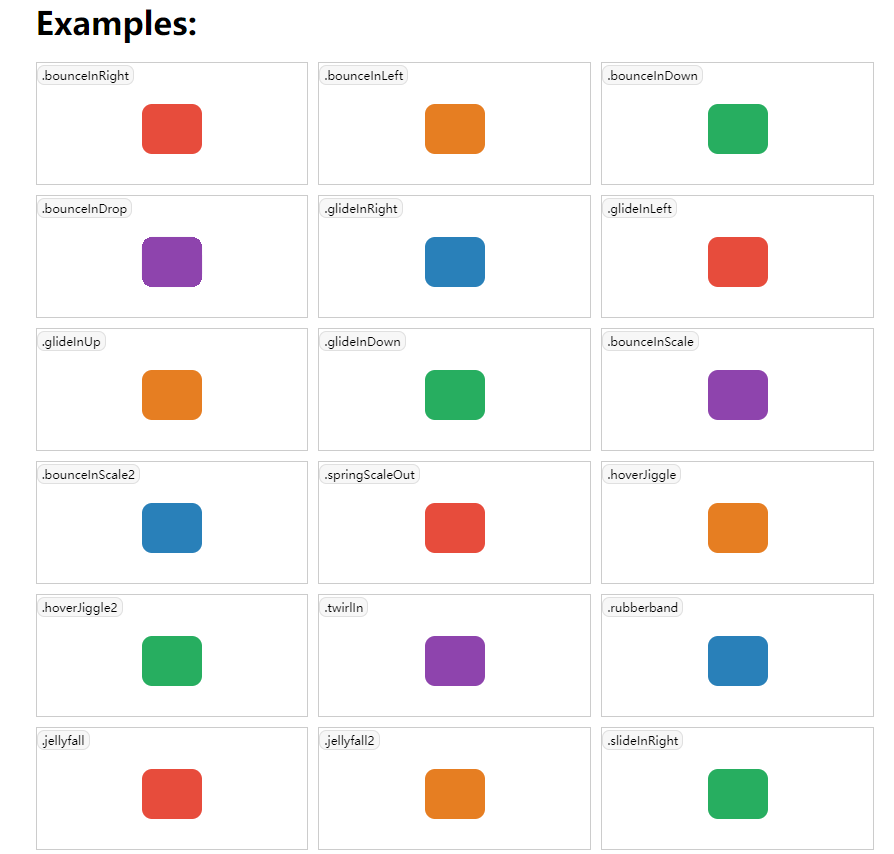
Task: Click the .springScaleOut label
Action: pyautogui.click(x=369, y=474)
